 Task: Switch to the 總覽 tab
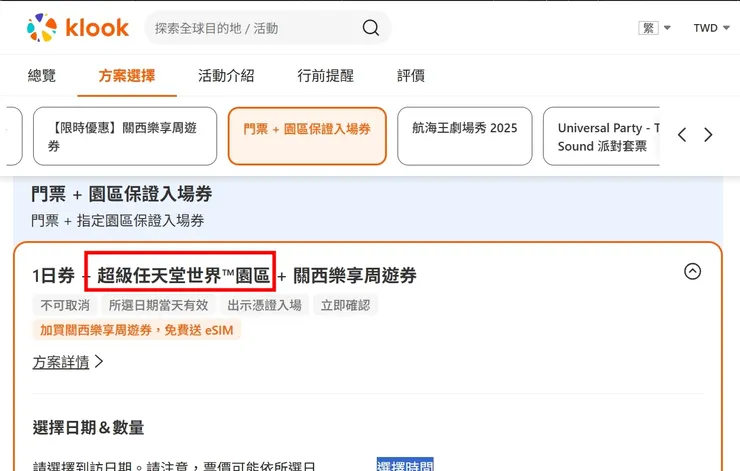click(42, 76)
